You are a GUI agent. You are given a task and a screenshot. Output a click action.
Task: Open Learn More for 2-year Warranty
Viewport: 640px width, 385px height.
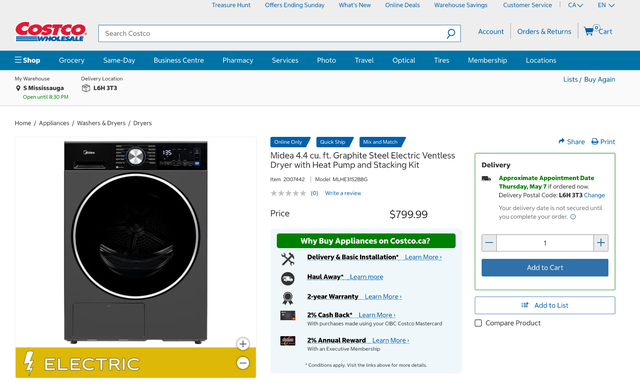383,297
